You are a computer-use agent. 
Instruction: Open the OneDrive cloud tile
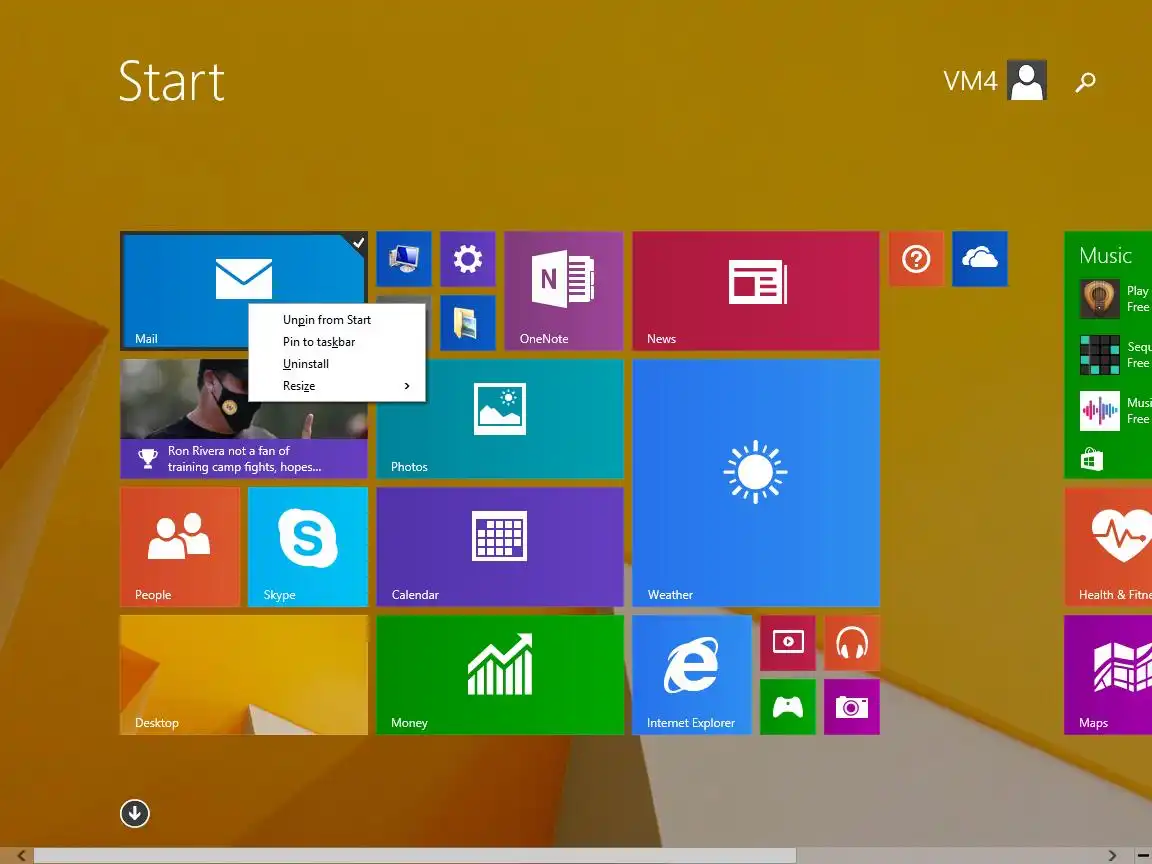pos(979,259)
